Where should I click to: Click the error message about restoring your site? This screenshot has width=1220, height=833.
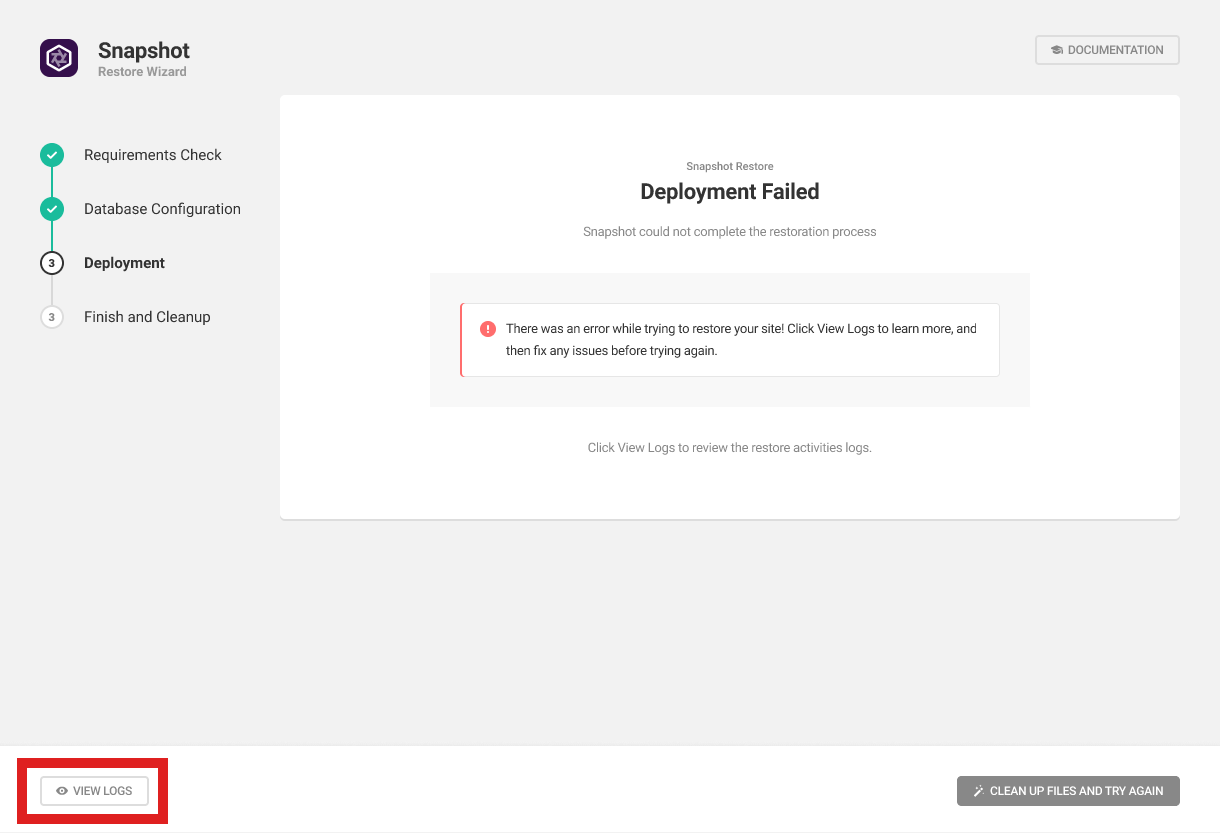(x=741, y=340)
